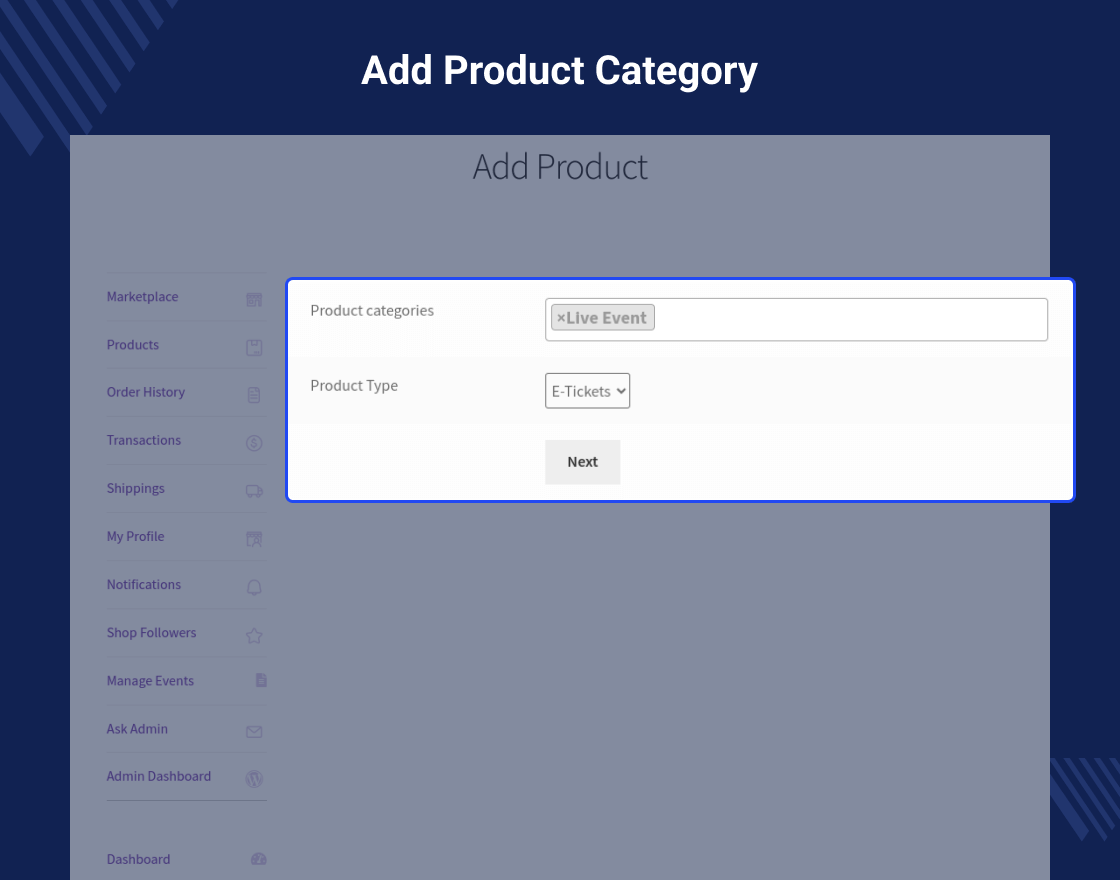Viewport: 1120px width, 880px height.
Task: Open the Notifications bell icon
Action: 253,586
